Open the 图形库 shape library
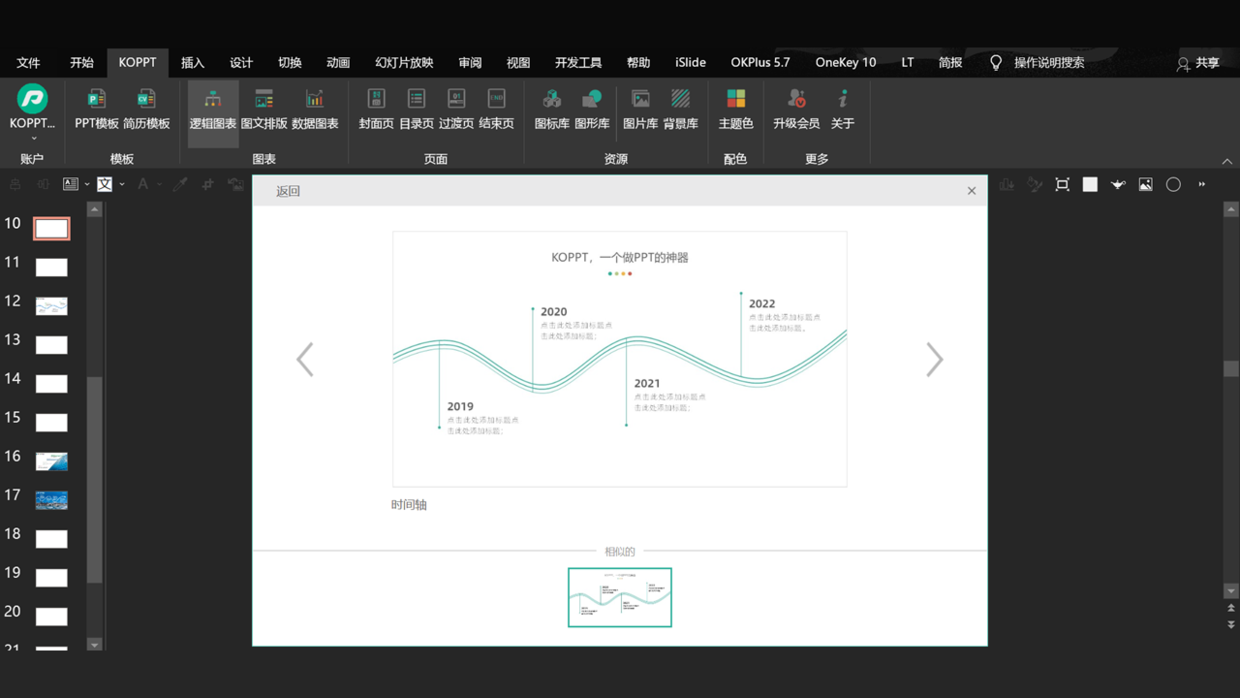This screenshot has width=1240, height=698. click(x=592, y=109)
